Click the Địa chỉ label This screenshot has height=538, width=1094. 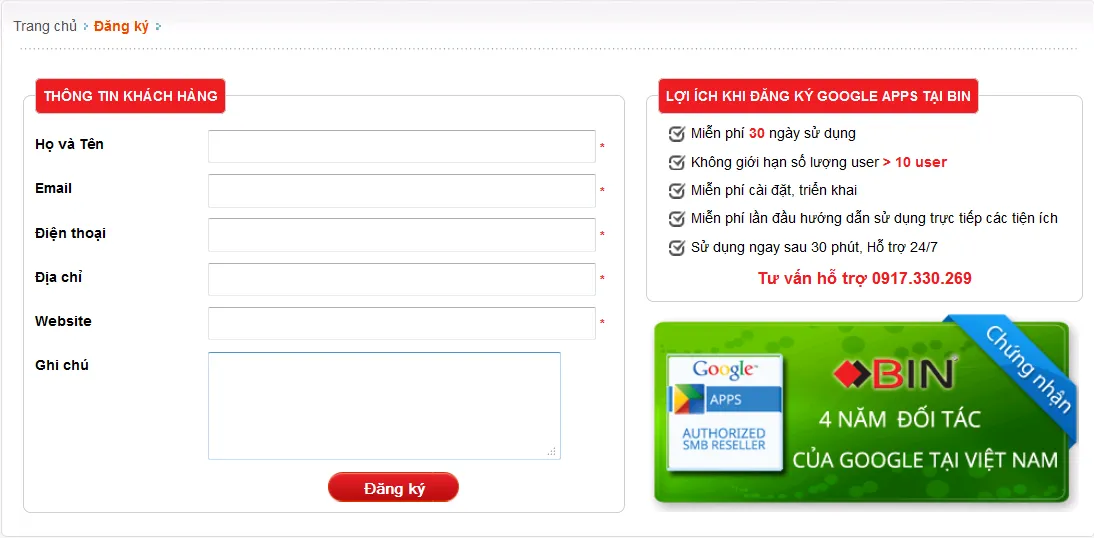pyautogui.click(x=59, y=277)
